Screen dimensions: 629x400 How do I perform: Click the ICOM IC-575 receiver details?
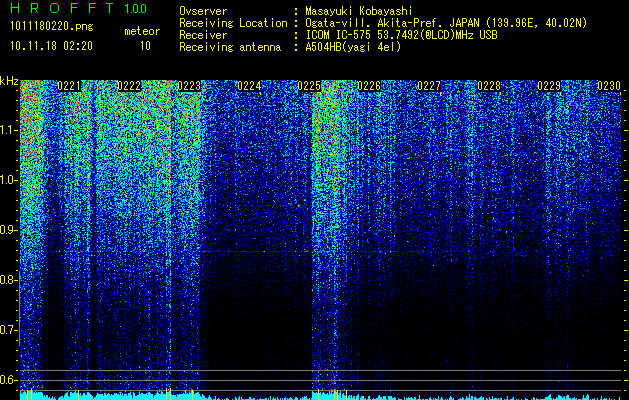(x=401, y=35)
